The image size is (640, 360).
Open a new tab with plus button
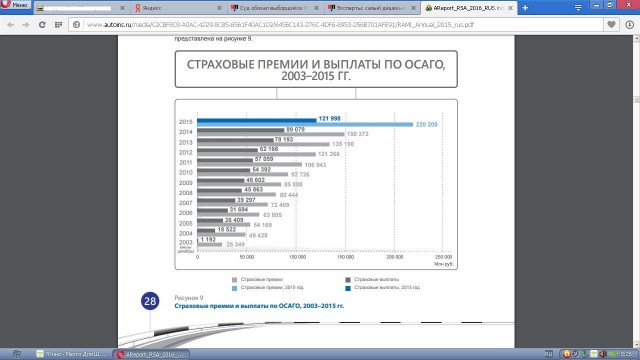pos(525,8)
